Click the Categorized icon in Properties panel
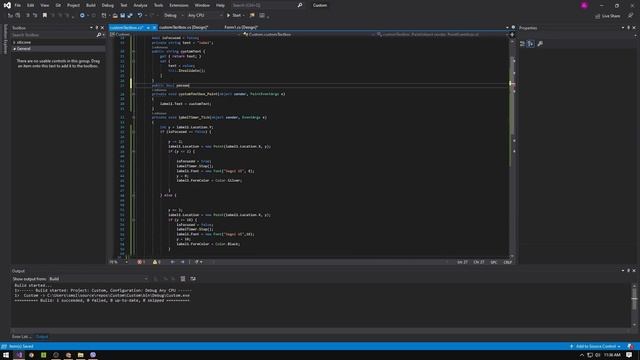The image size is (640, 360). [x=522, y=44]
